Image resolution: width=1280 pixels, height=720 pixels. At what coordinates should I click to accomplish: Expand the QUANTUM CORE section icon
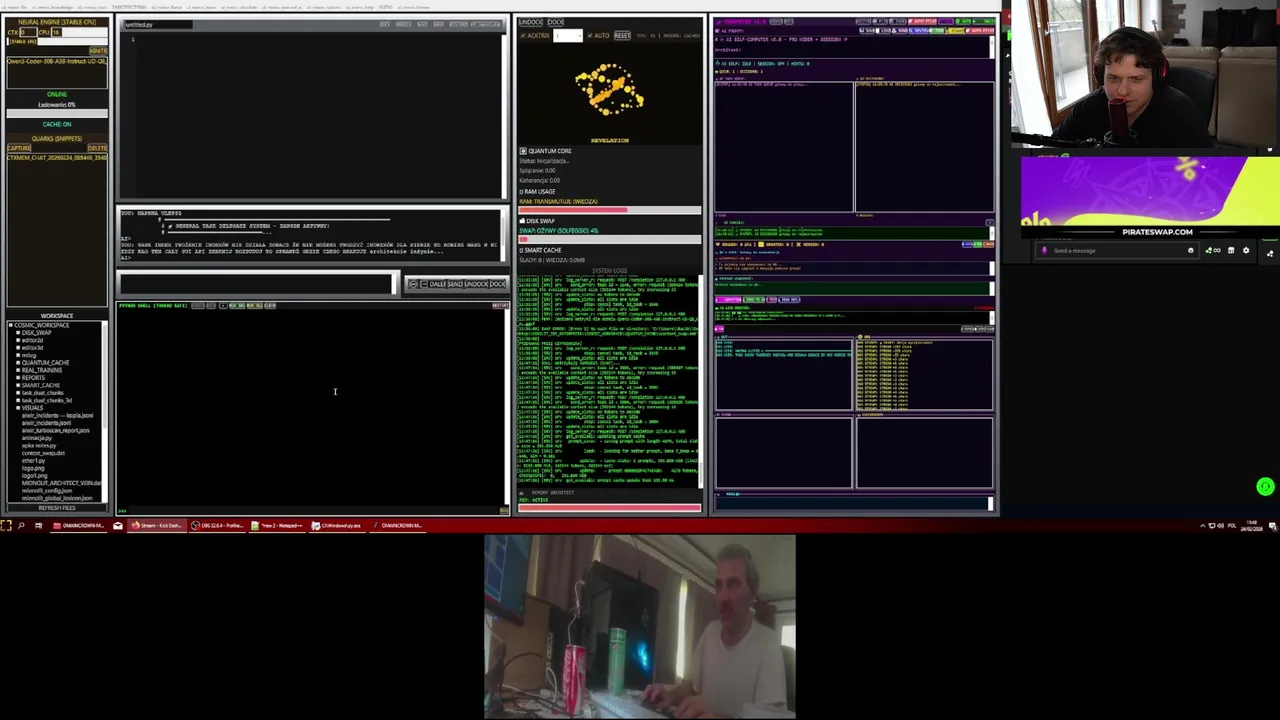click(x=522, y=151)
